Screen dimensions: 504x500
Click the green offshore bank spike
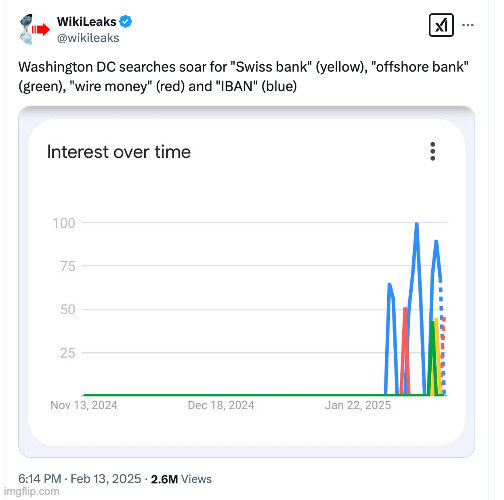pos(432,357)
